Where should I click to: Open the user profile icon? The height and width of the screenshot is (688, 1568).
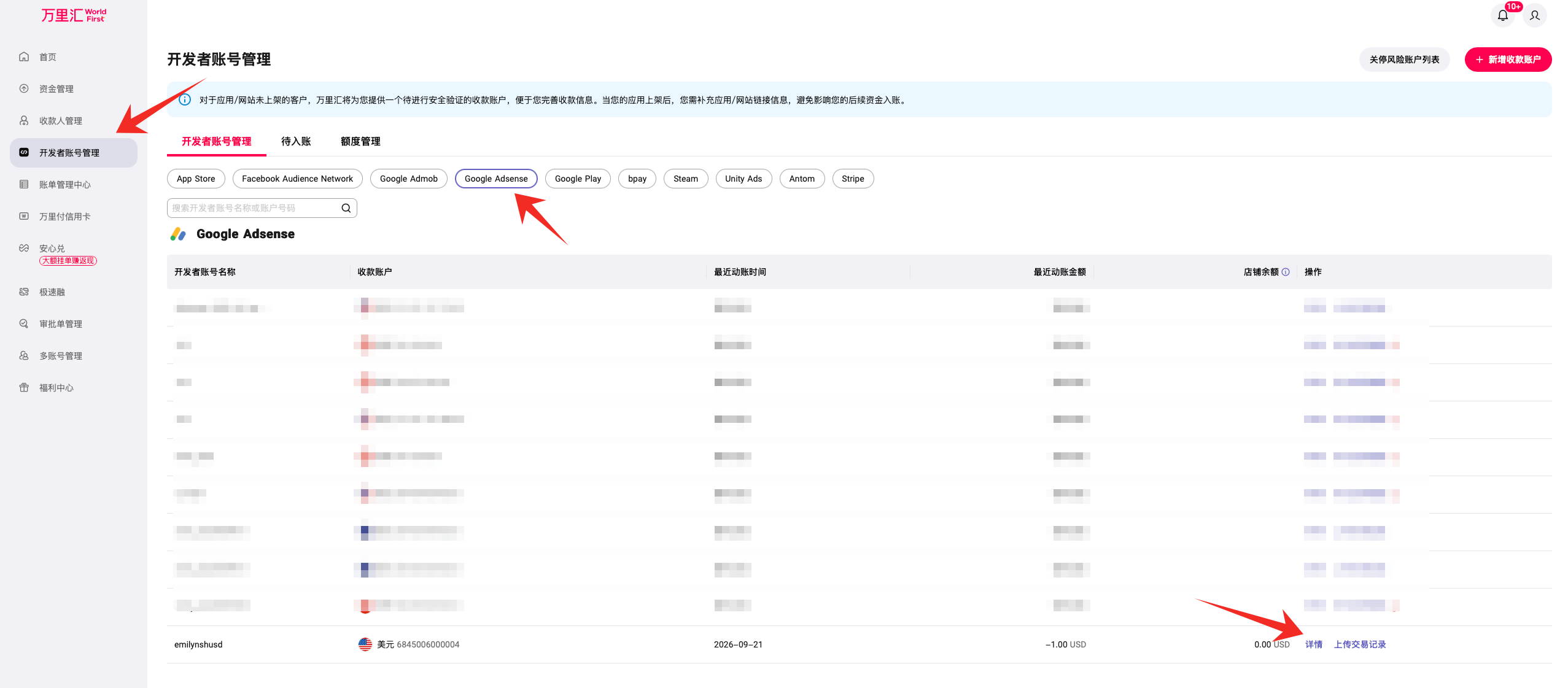point(1534,15)
